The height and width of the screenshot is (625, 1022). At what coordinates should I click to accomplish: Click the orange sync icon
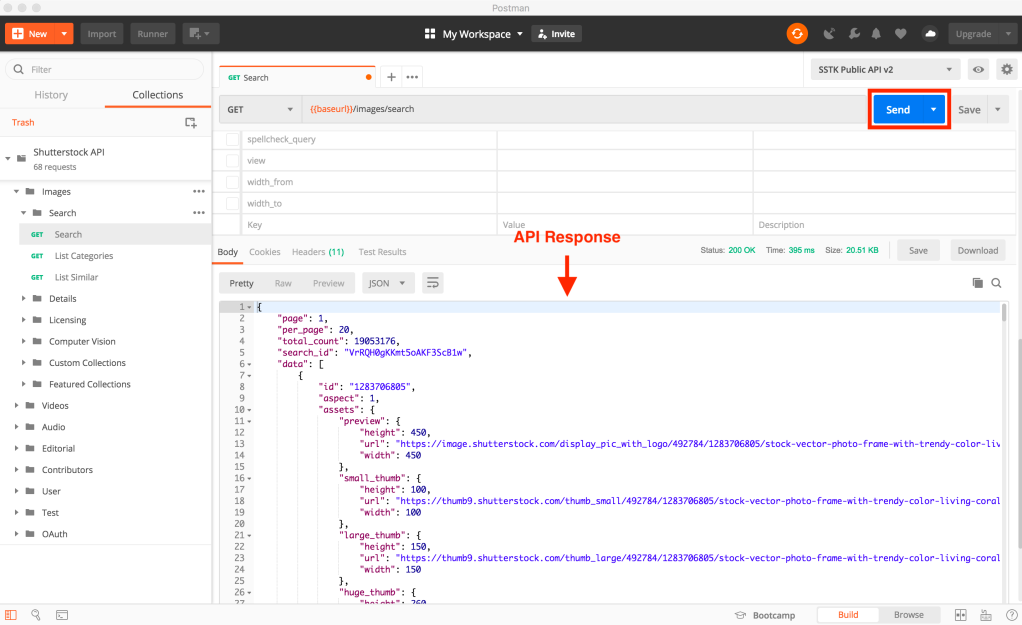(x=796, y=33)
